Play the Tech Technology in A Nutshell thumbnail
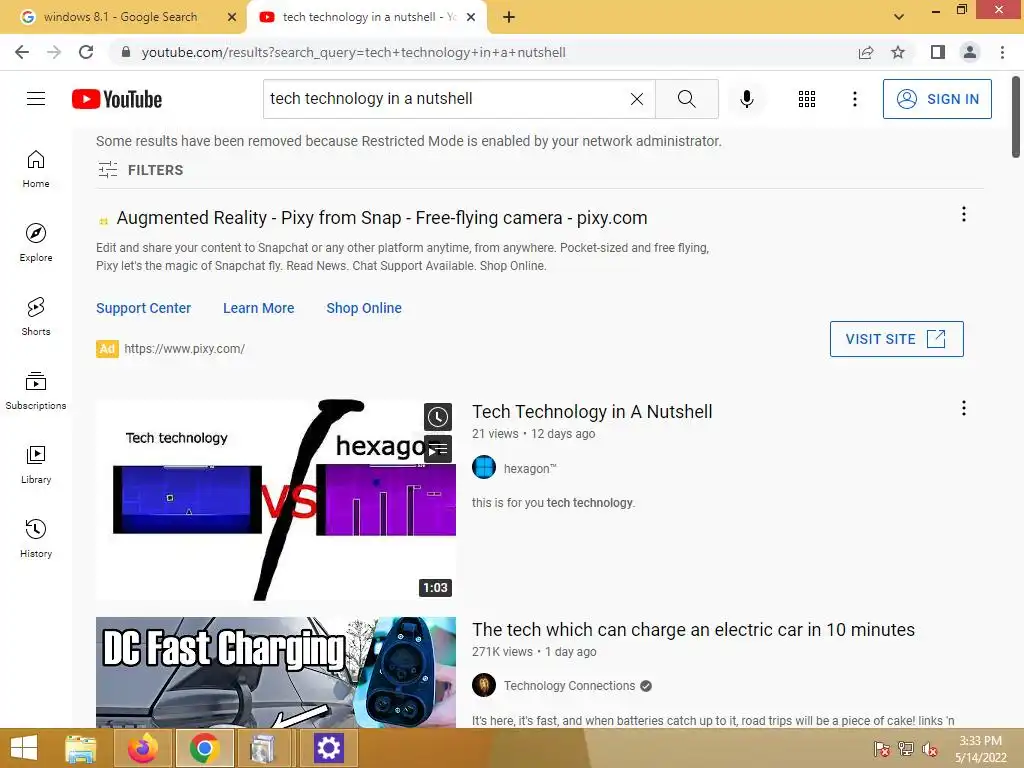Screen dimensions: 1024x768 point(276,500)
